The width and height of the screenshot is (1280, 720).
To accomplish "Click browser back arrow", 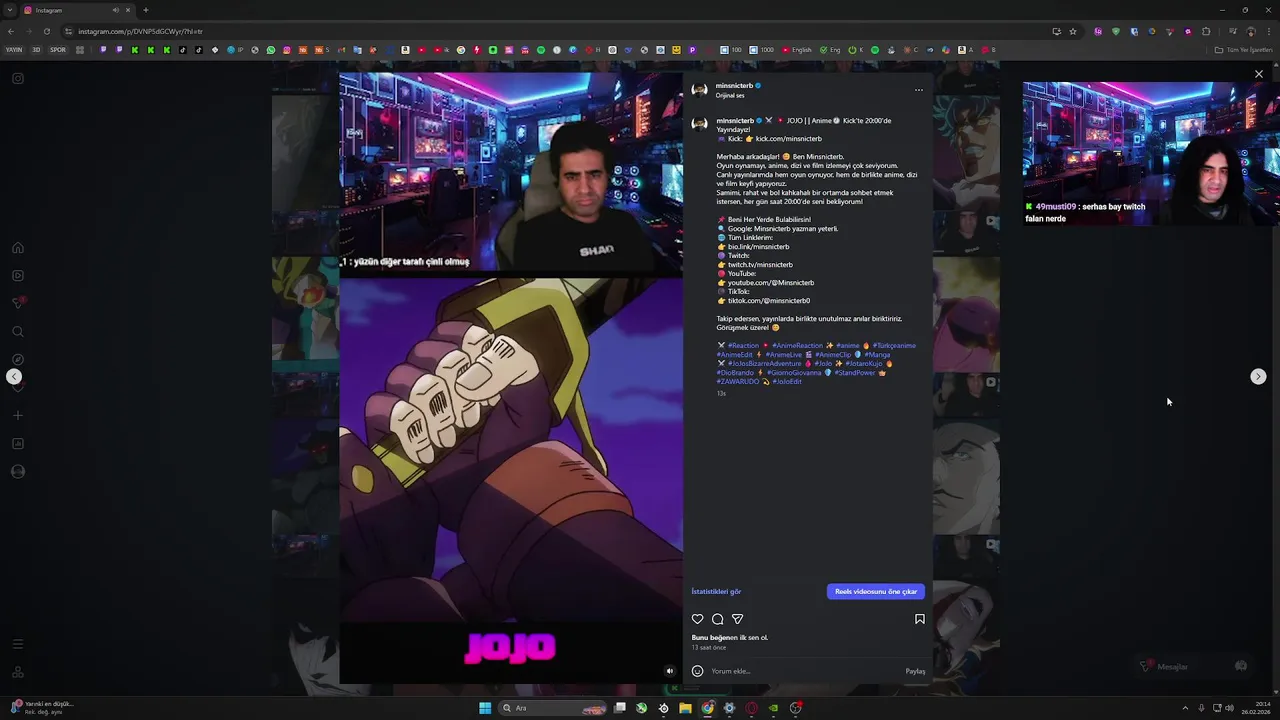I will pyautogui.click(x=11, y=31).
